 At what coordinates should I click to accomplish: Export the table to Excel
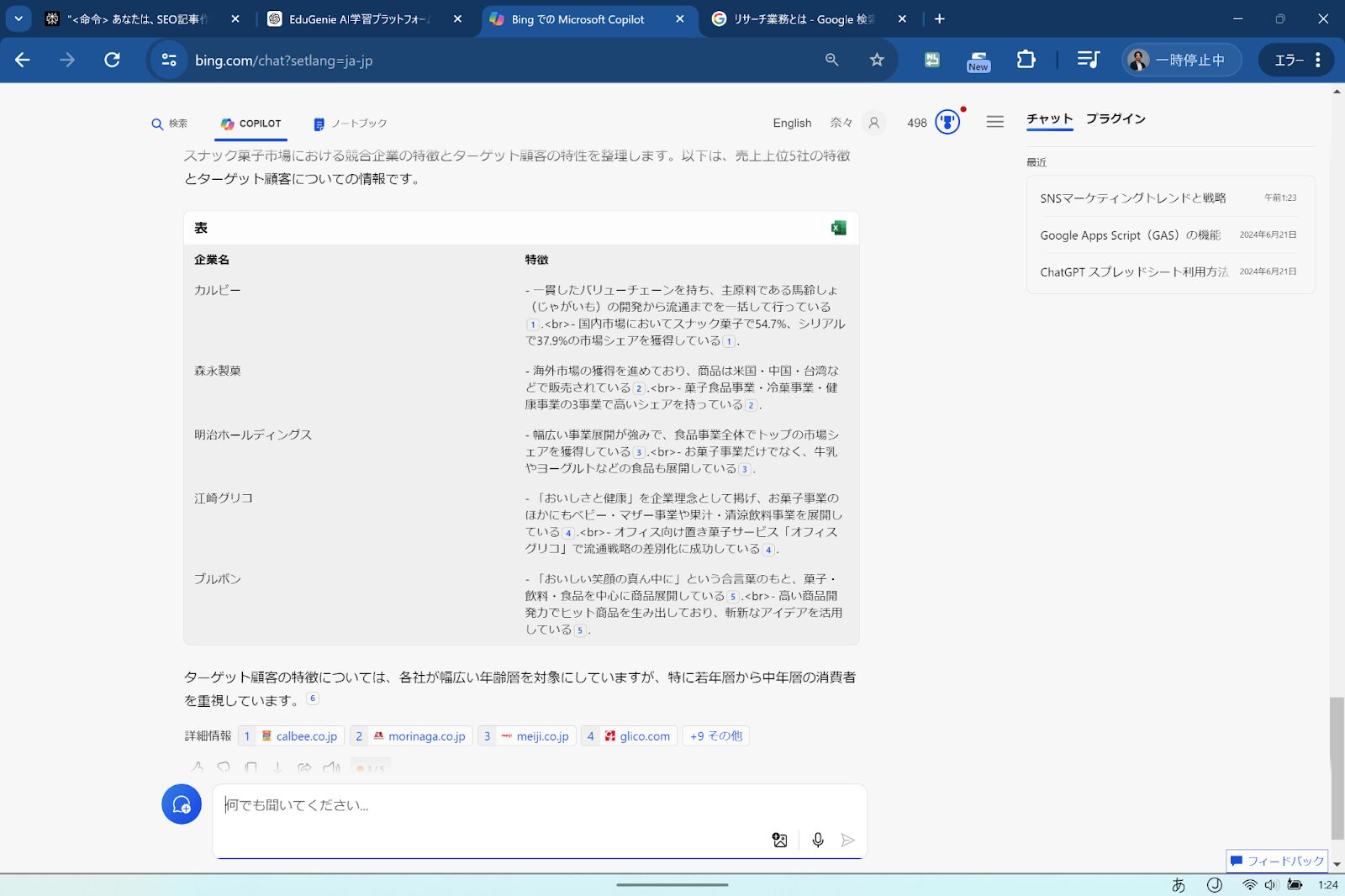pyautogui.click(x=838, y=228)
